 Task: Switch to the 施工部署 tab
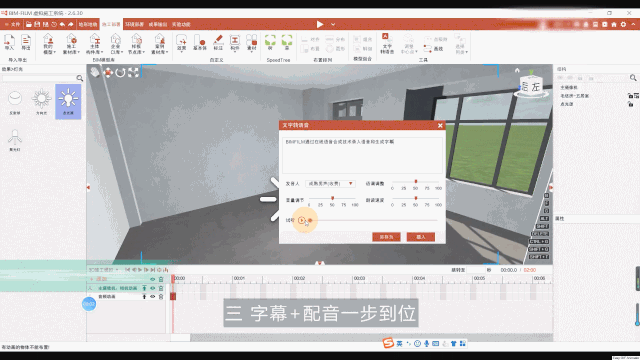(x=111, y=24)
